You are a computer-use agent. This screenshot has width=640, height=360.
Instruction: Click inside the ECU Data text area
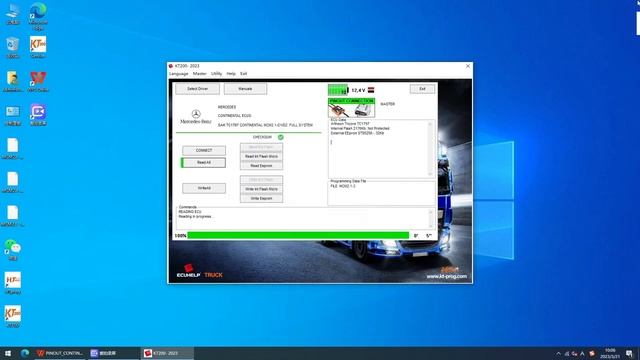(x=378, y=149)
